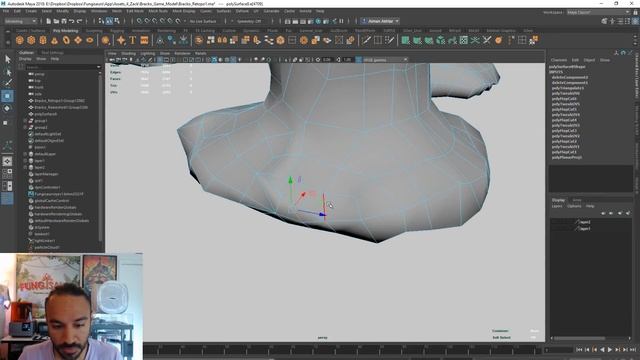This screenshot has width=640, height=360.
Task: Activate the Move tool in the toolbox
Action: point(7,96)
